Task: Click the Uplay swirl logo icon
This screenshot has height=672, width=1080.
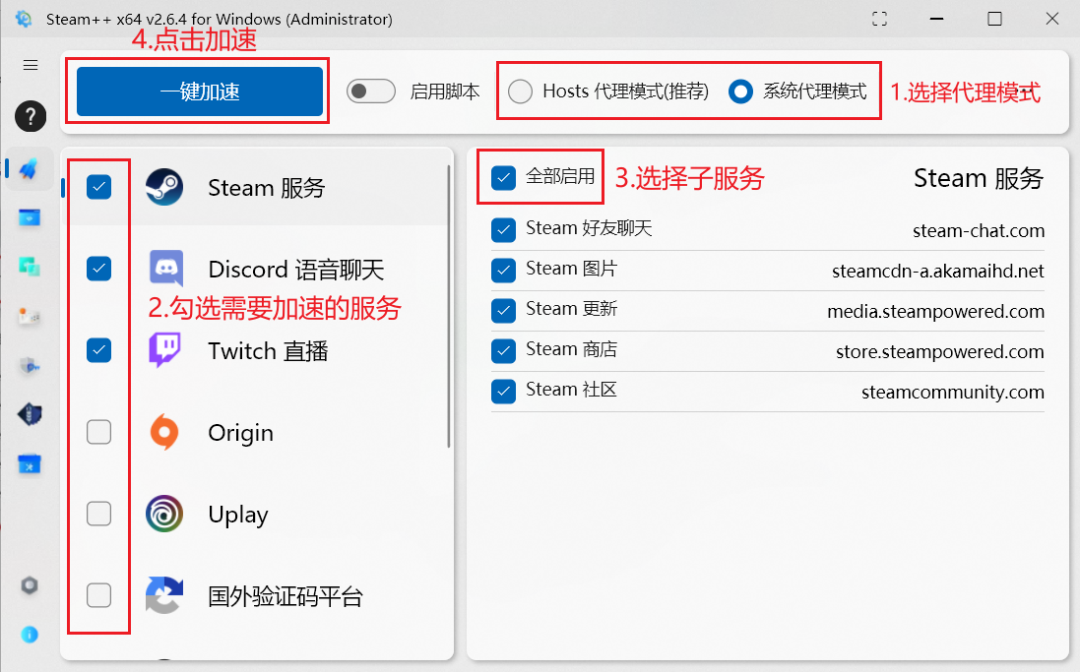Action: pyautogui.click(x=164, y=514)
